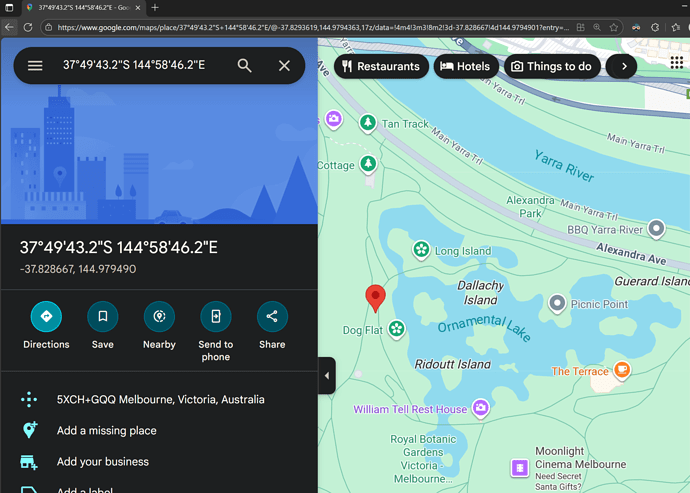The width and height of the screenshot is (690, 493).
Task: Get Directions to the pinned location
Action: (x=46, y=317)
